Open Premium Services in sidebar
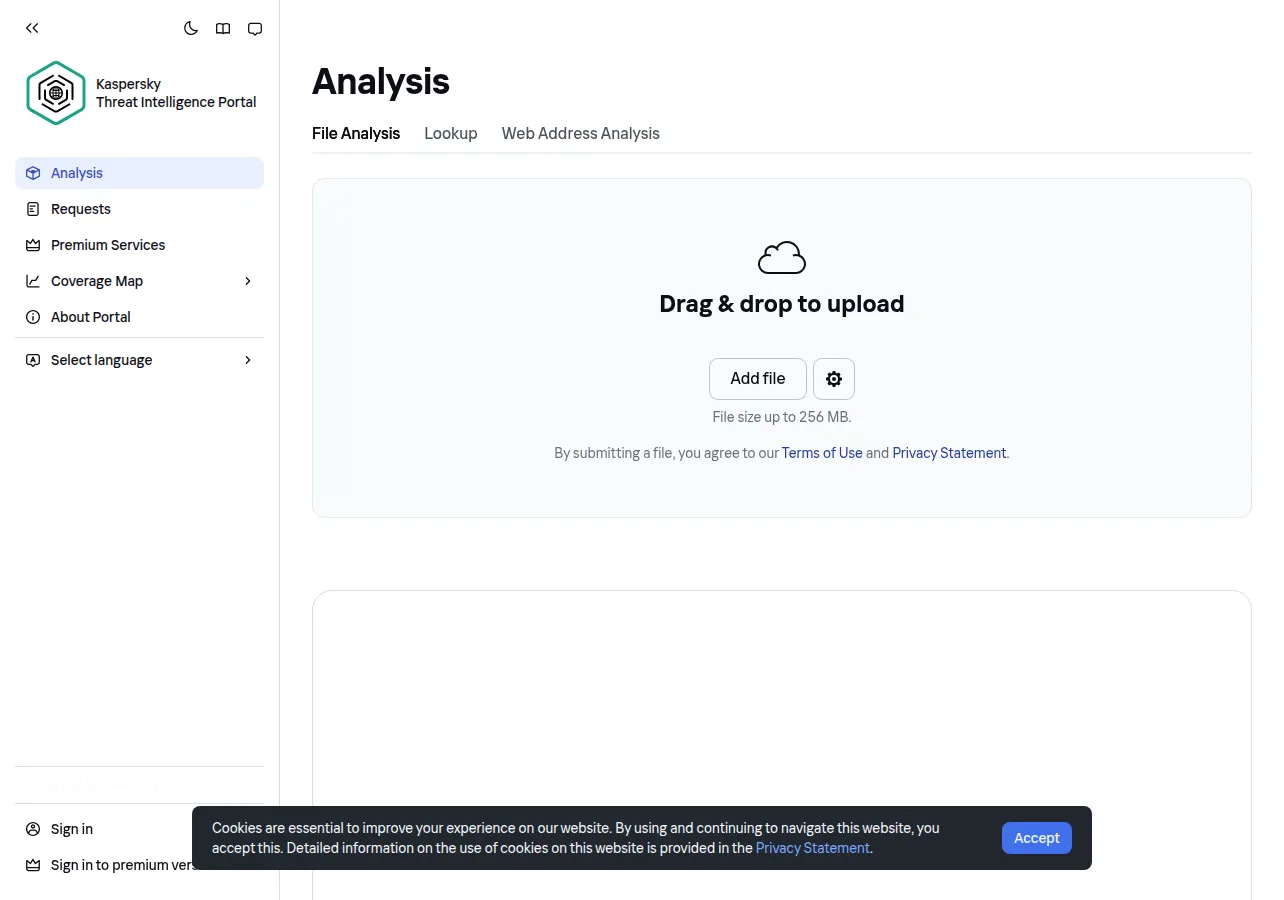Viewport: 1284px width, 900px height. (140, 245)
